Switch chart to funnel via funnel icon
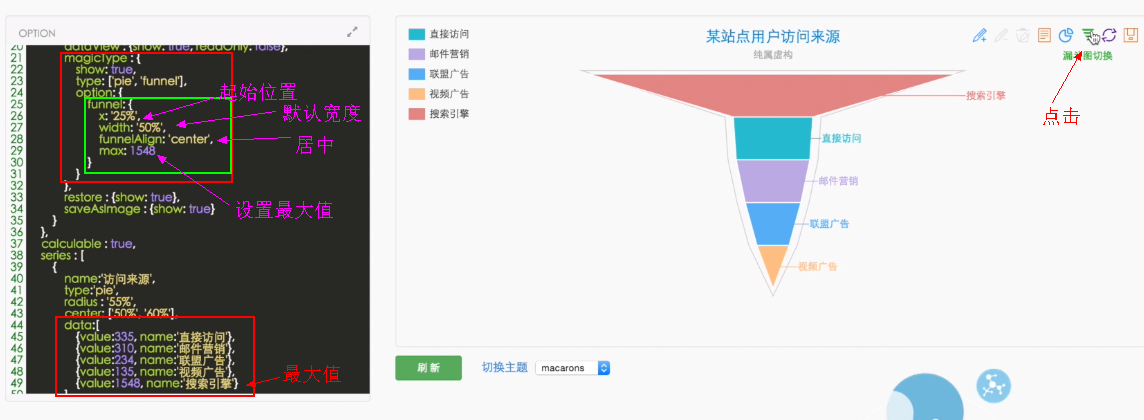Screen dimensions: 1144x420 [x=1088, y=35]
